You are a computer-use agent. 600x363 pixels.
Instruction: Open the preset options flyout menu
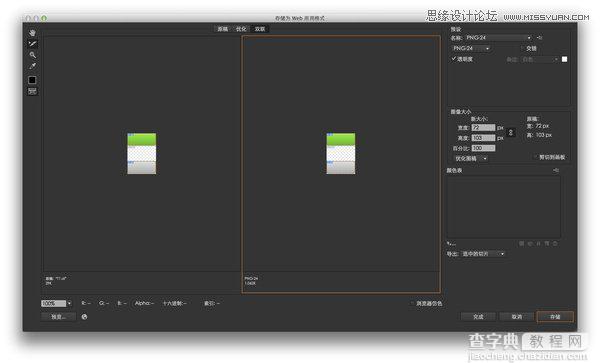(540, 38)
